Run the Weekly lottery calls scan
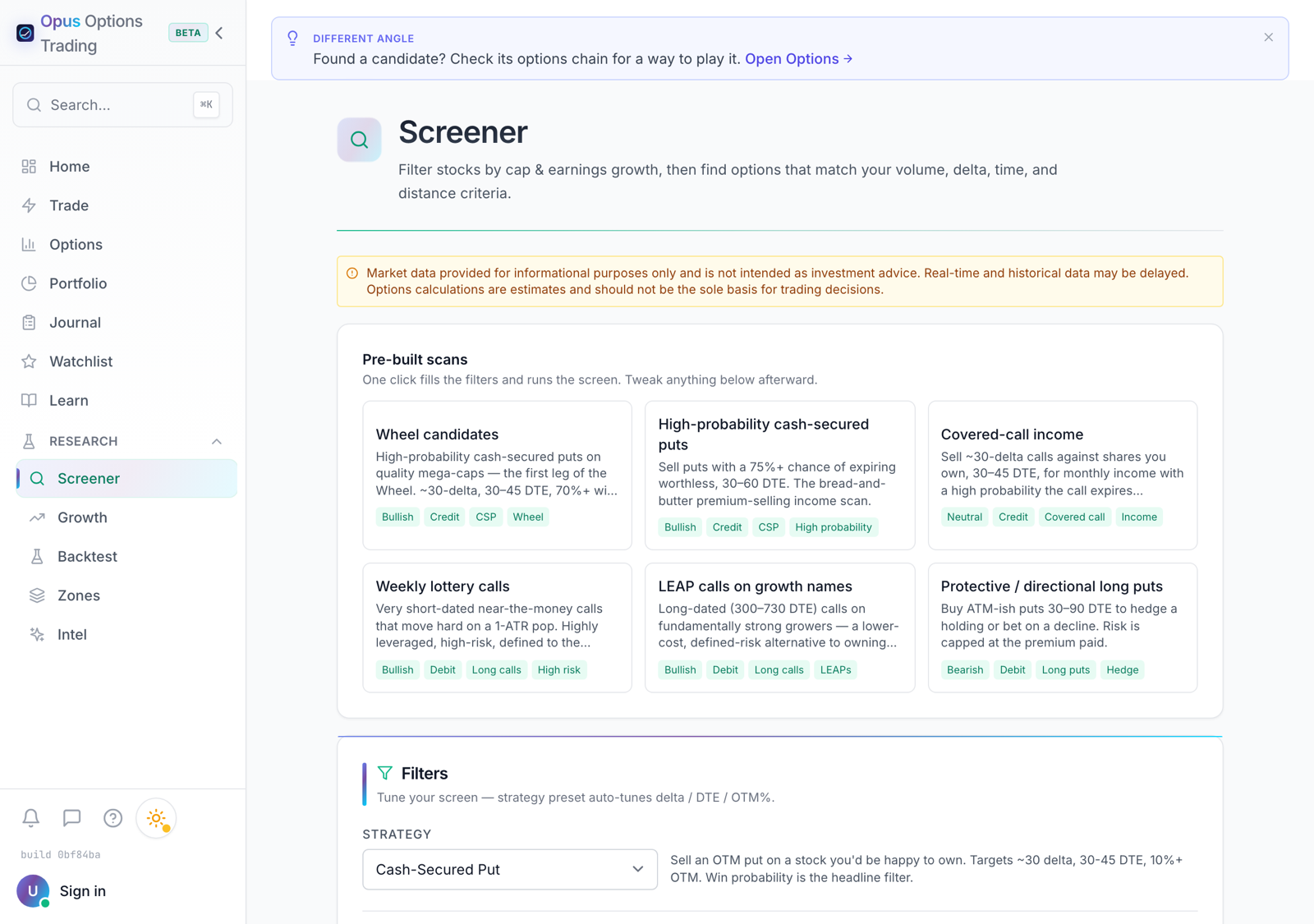The height and width of the screenshot is (924, 1314). click(497, 627)
